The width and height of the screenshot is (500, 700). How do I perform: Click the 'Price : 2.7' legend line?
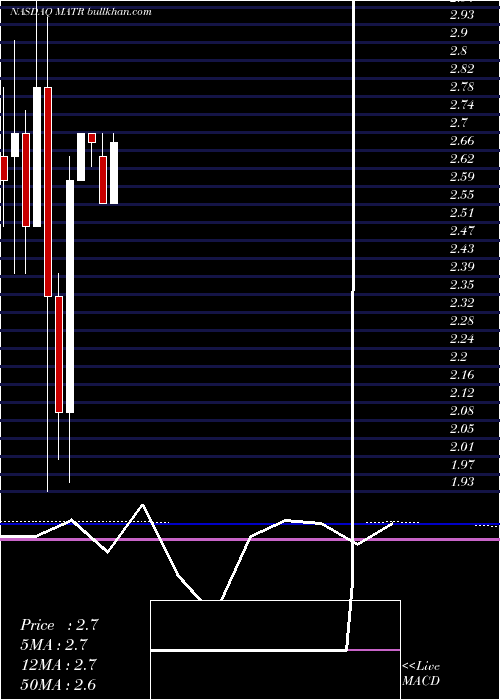point(59,625)
